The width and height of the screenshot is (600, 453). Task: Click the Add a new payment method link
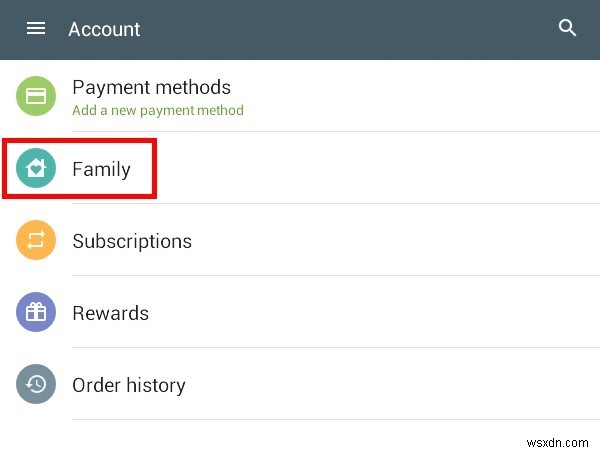click(x=158, y=110)
